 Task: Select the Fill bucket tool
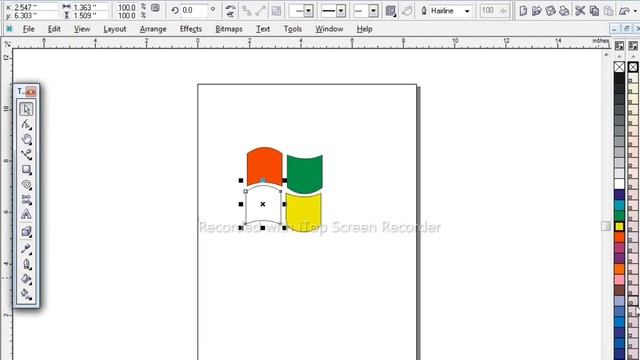click(x=27, y=280)
